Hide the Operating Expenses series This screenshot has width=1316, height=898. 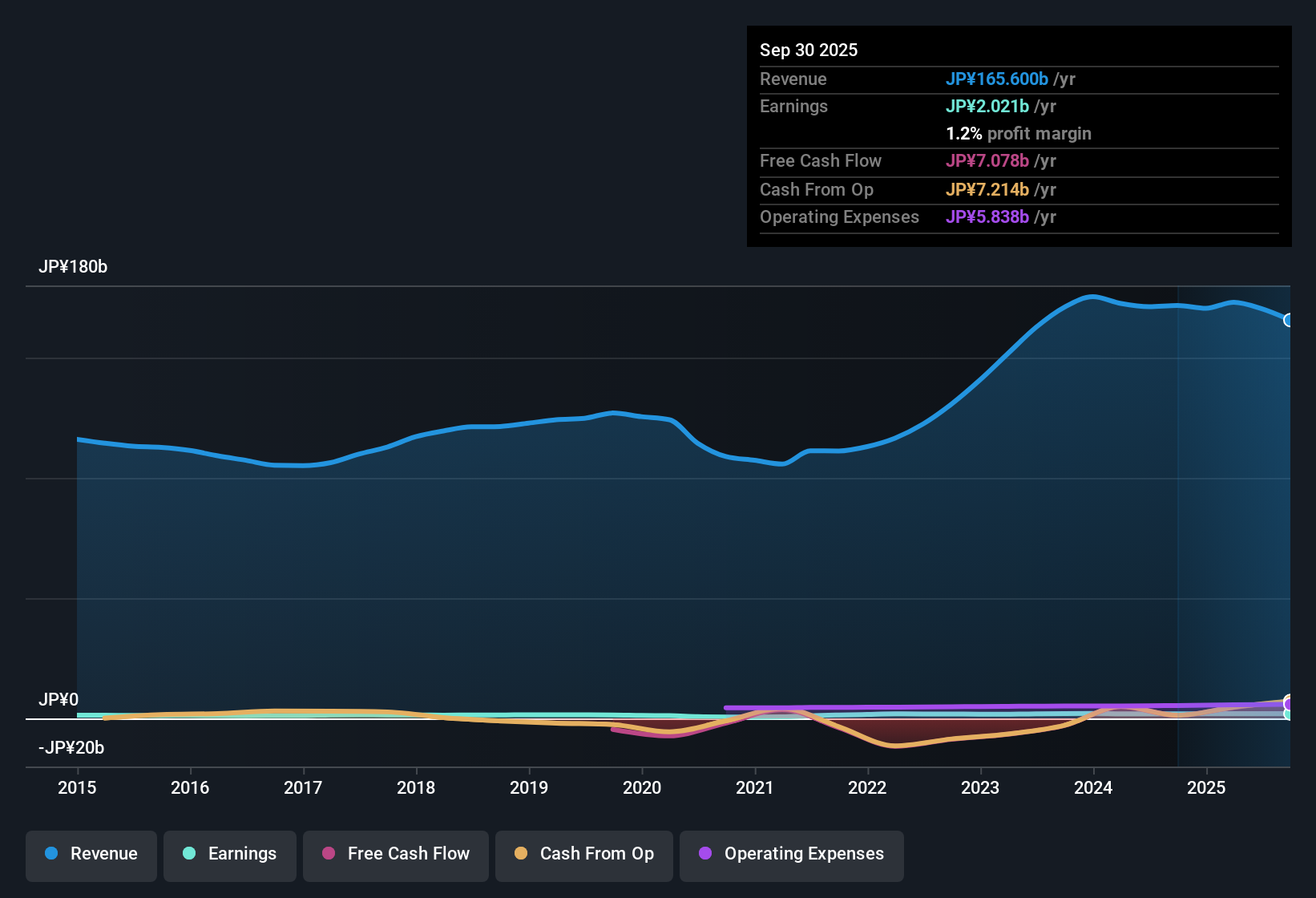(x=791, y=854)
